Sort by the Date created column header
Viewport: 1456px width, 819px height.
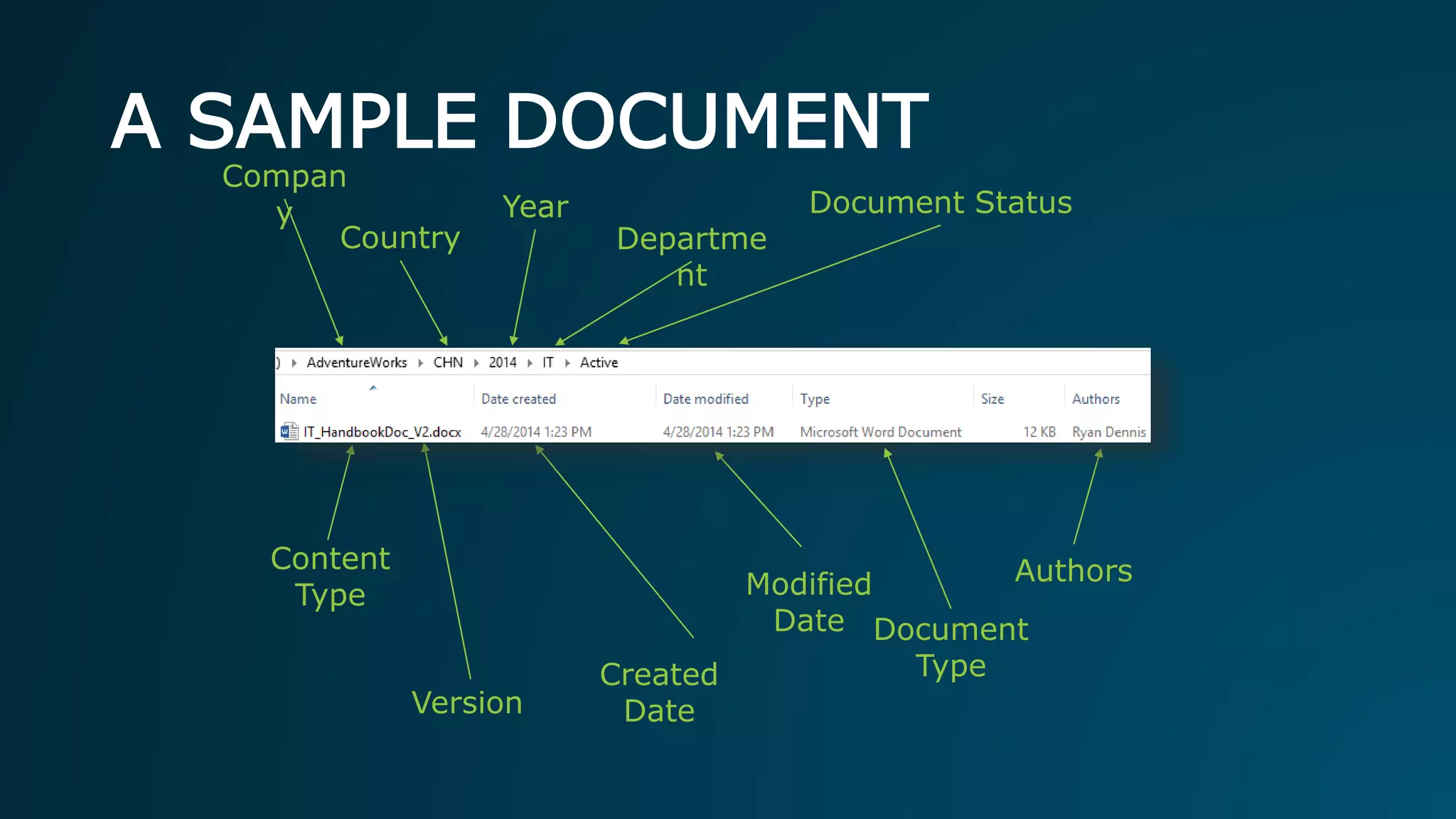tap(518, 399)
